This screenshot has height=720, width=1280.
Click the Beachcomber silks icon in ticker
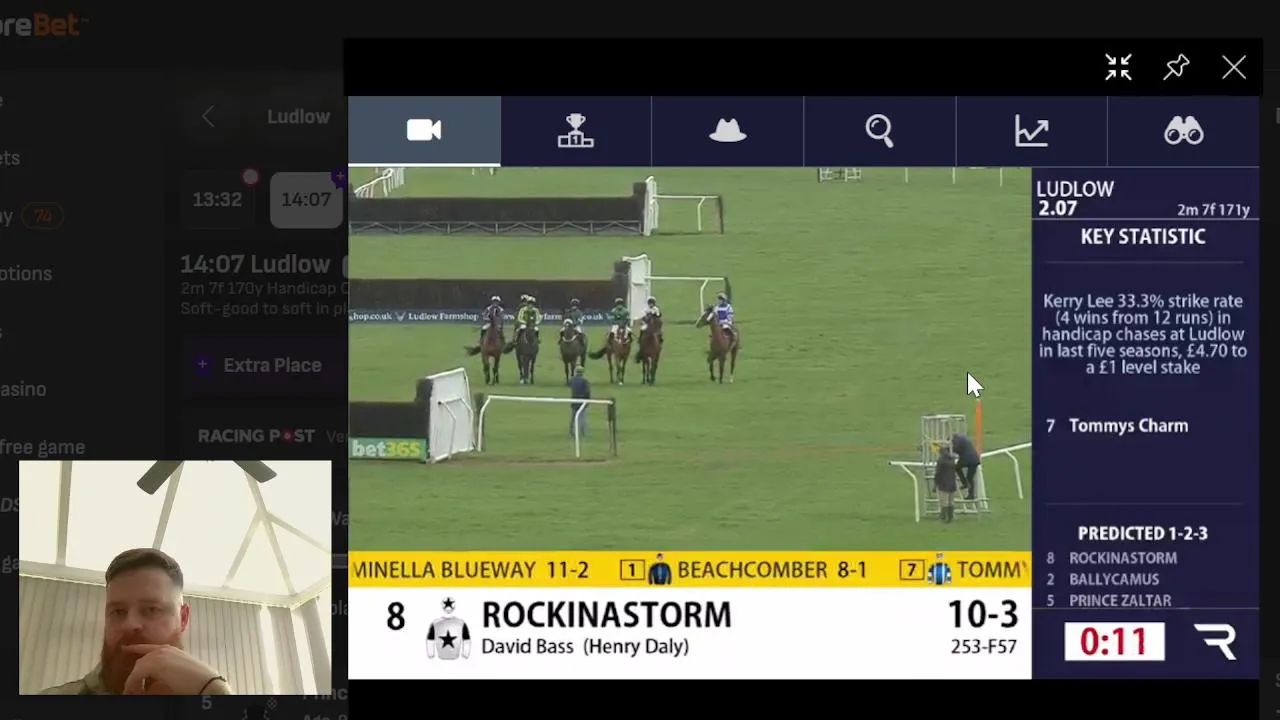coord(659,570)
